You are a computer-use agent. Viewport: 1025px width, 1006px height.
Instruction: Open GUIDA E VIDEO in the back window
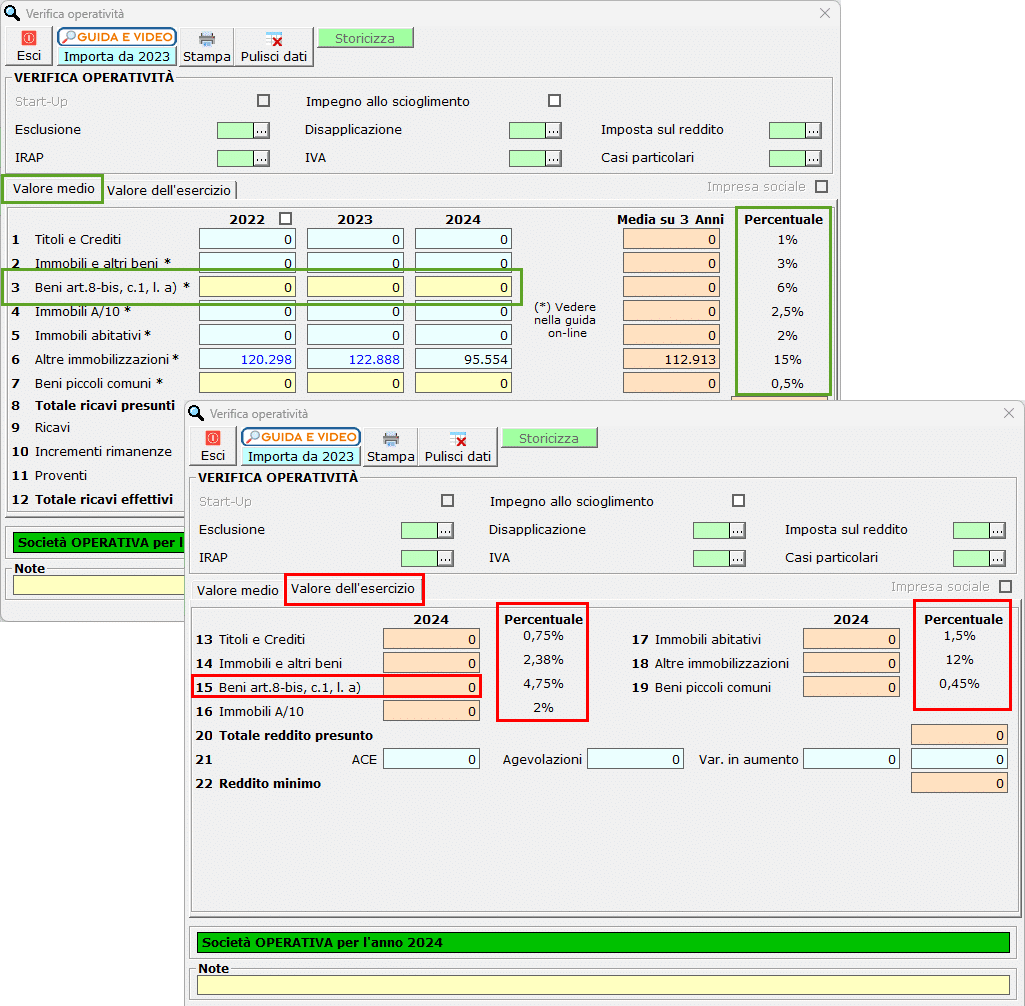(x=117, y=37)
